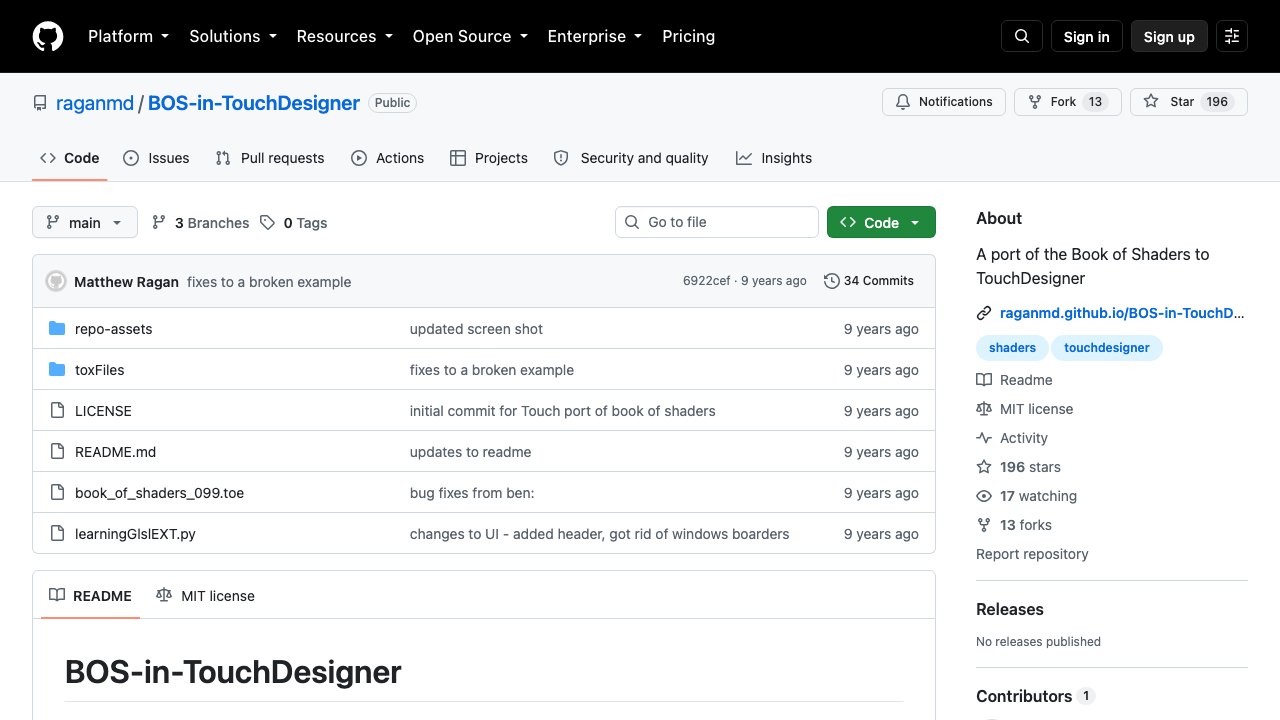Click the learningGlslEXT.py file icon
This screenshot has height=720, width=1280.
pyautogui.click(x=57, y=534)
